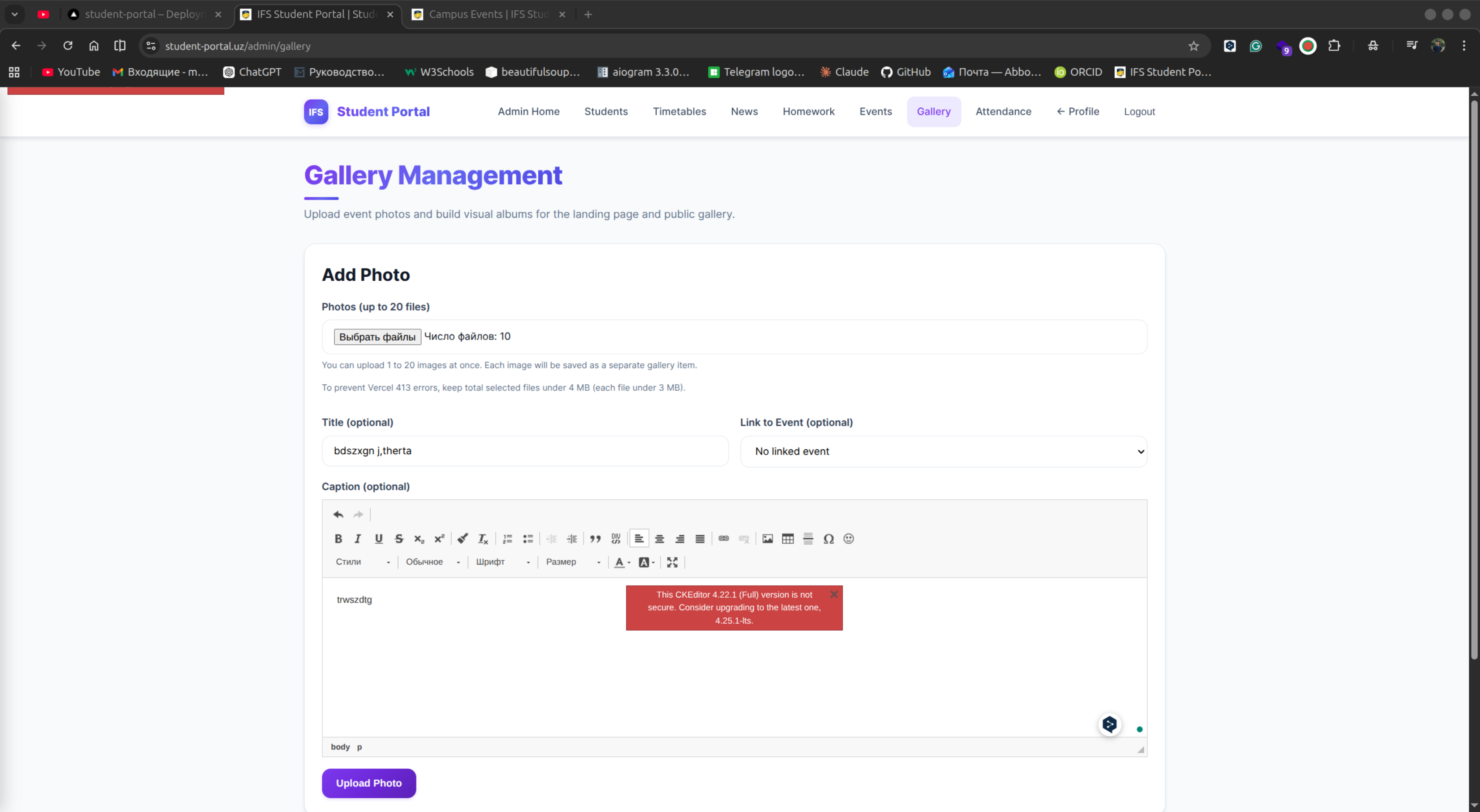The height and width of the screenshot is (812, 1480).
Task: Open the text color picker
Action: tap(622, 562)
